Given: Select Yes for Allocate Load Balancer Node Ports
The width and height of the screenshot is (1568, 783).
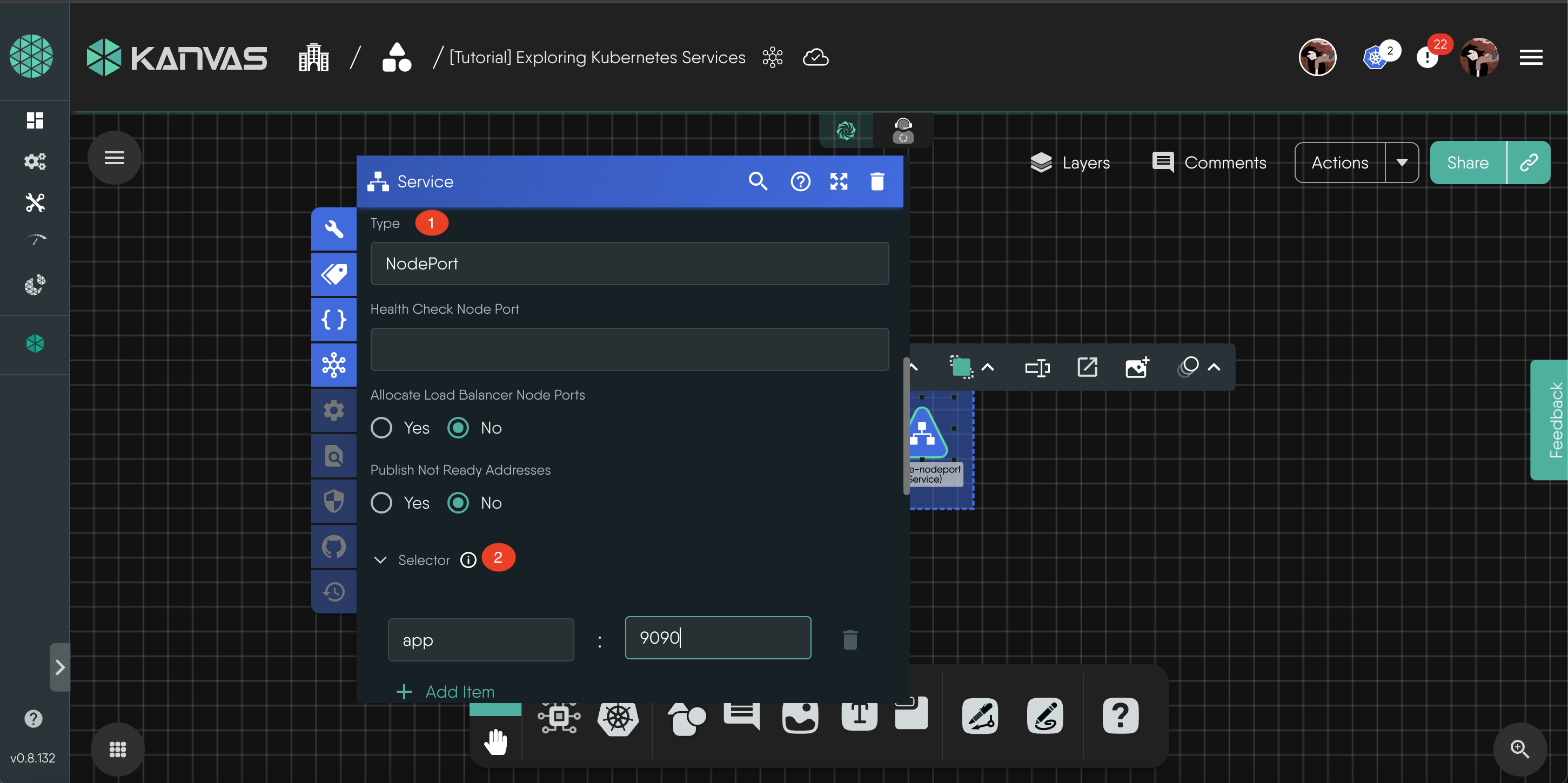Looking at the screenshot, I should click(381, 428).
